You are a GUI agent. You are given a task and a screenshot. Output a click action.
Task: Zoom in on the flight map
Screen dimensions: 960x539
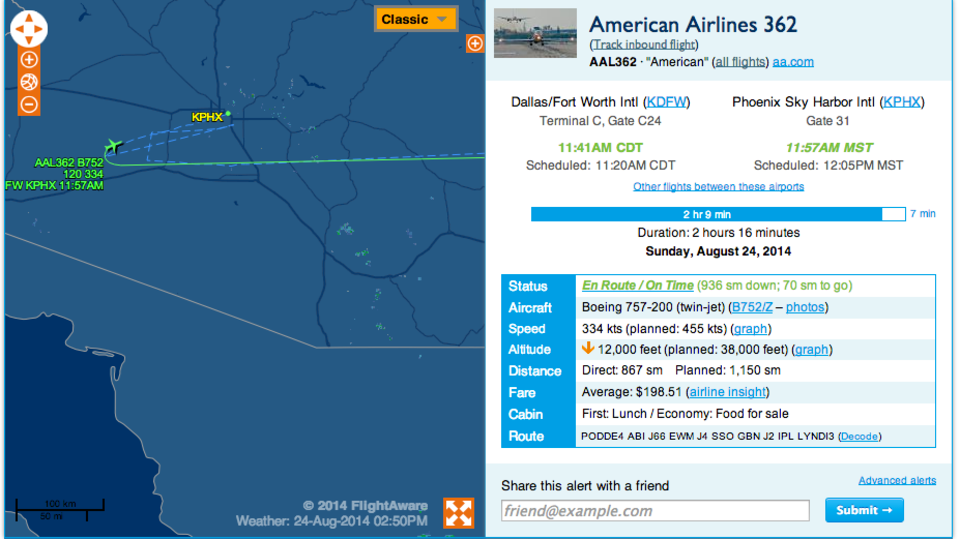(29, 60)
